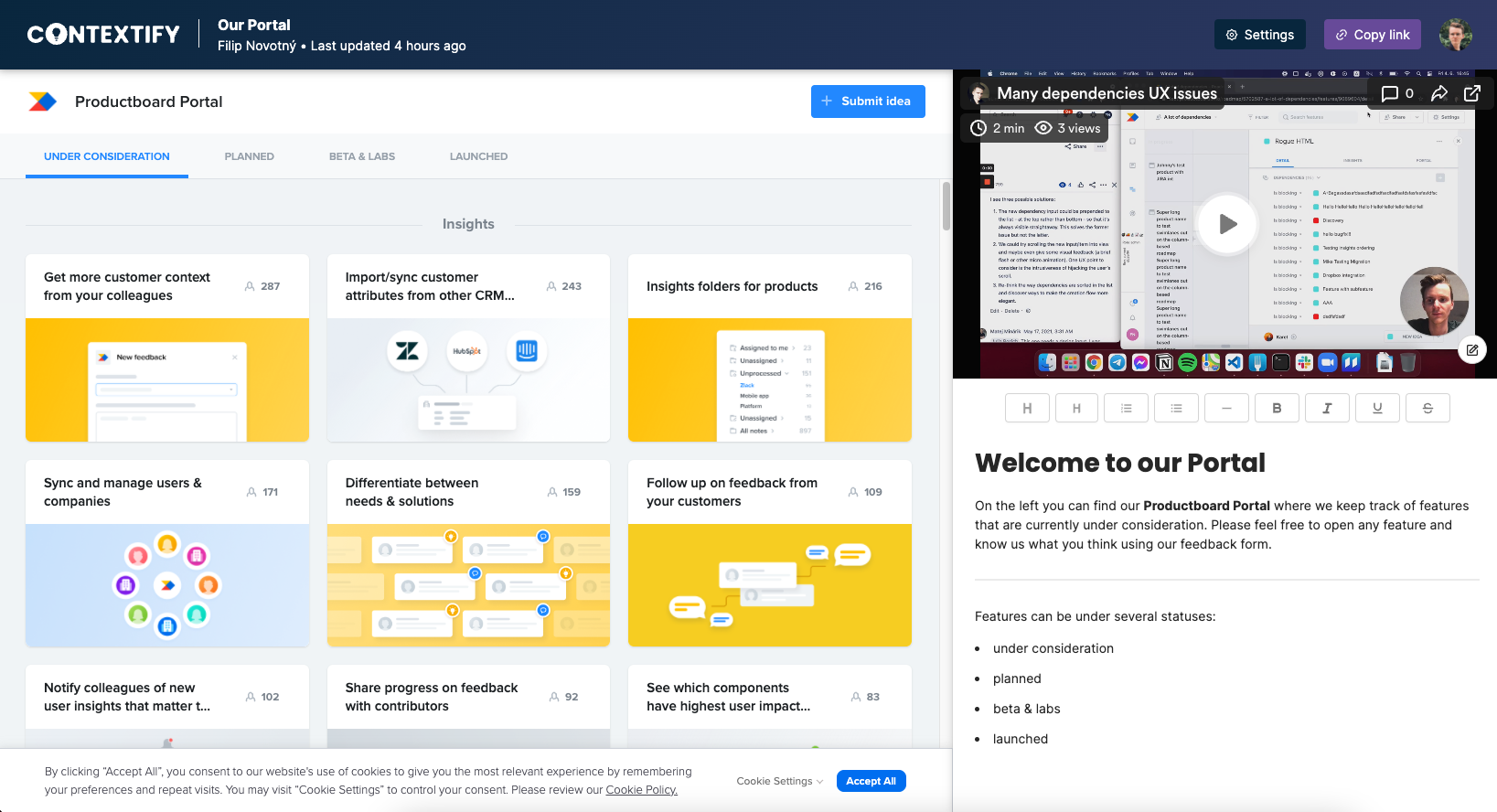The width and height of the screenshot is (1497, 812).
Task: Toggle strikethrough formatting
Action: click(x=1427, y=409)
